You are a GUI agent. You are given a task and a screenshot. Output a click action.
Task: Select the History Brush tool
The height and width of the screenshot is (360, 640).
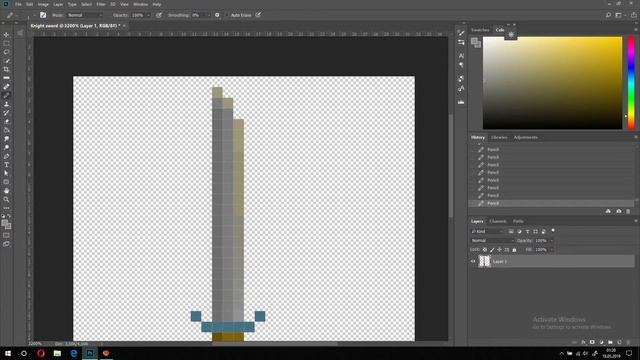pos(6,113)
